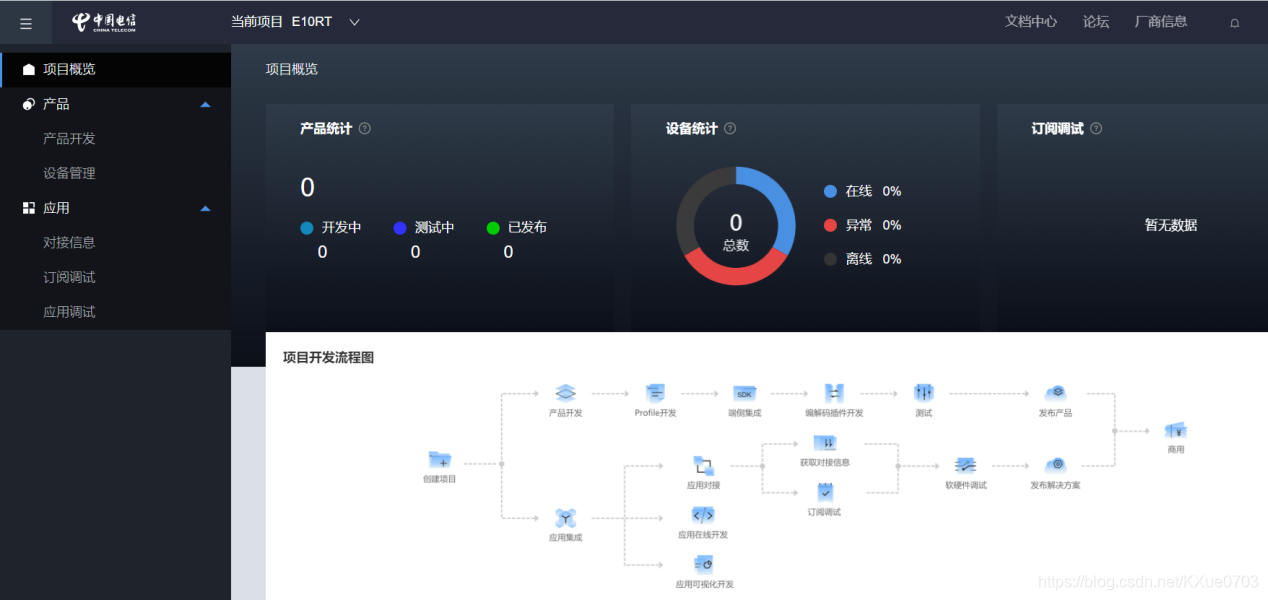Open the 厂商信息 link
The height and width of the screenshot is (600, 1268).
click(1161, 21)
